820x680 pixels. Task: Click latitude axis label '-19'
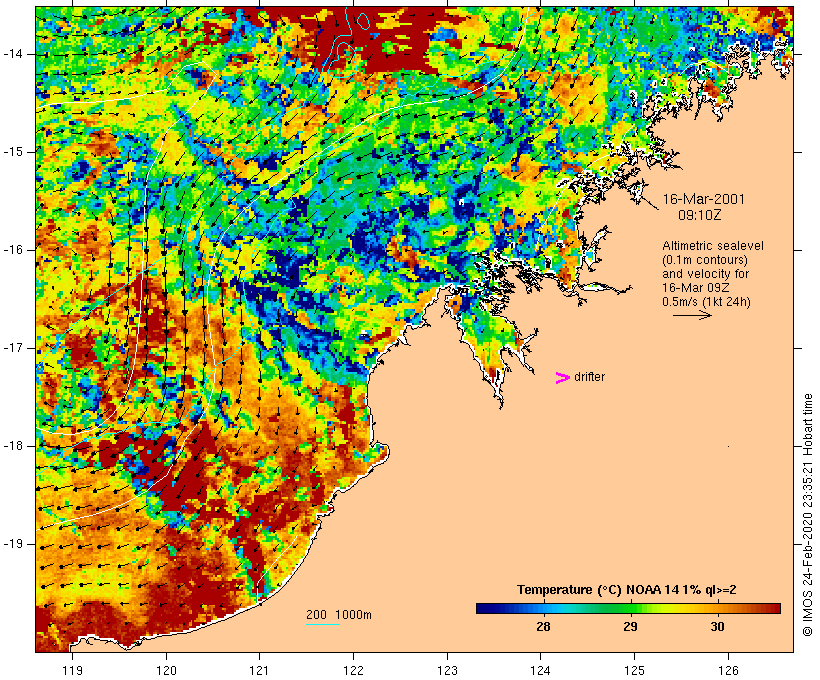pos(14,544)
